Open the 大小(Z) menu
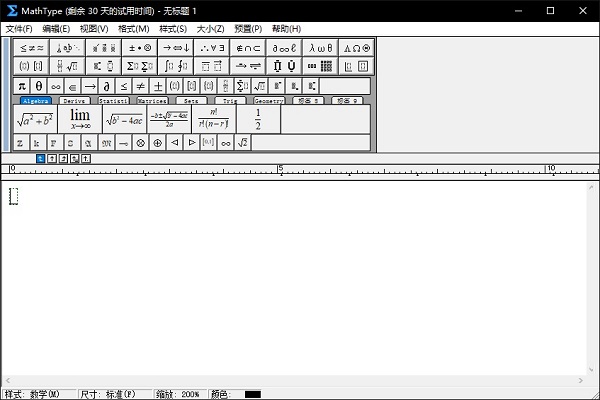Screen dimensions: 600x400 pyautogui.click(x=210, y=29)
